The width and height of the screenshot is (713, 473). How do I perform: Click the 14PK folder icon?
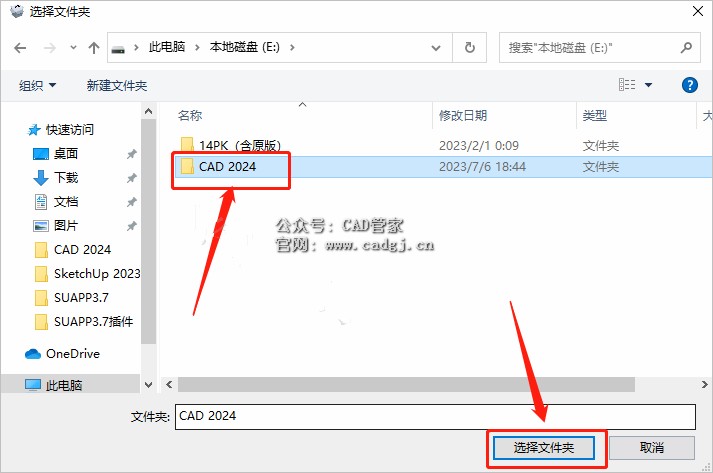pyautogui.click(x=187, y=146)
